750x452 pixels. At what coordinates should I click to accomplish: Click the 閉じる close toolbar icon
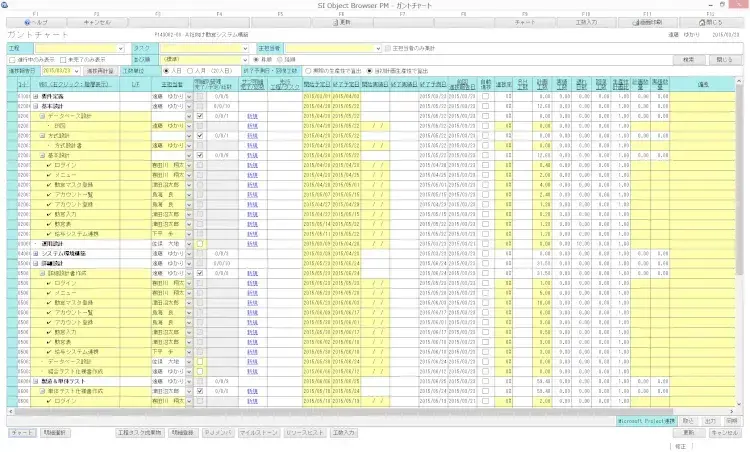(712, 20)
